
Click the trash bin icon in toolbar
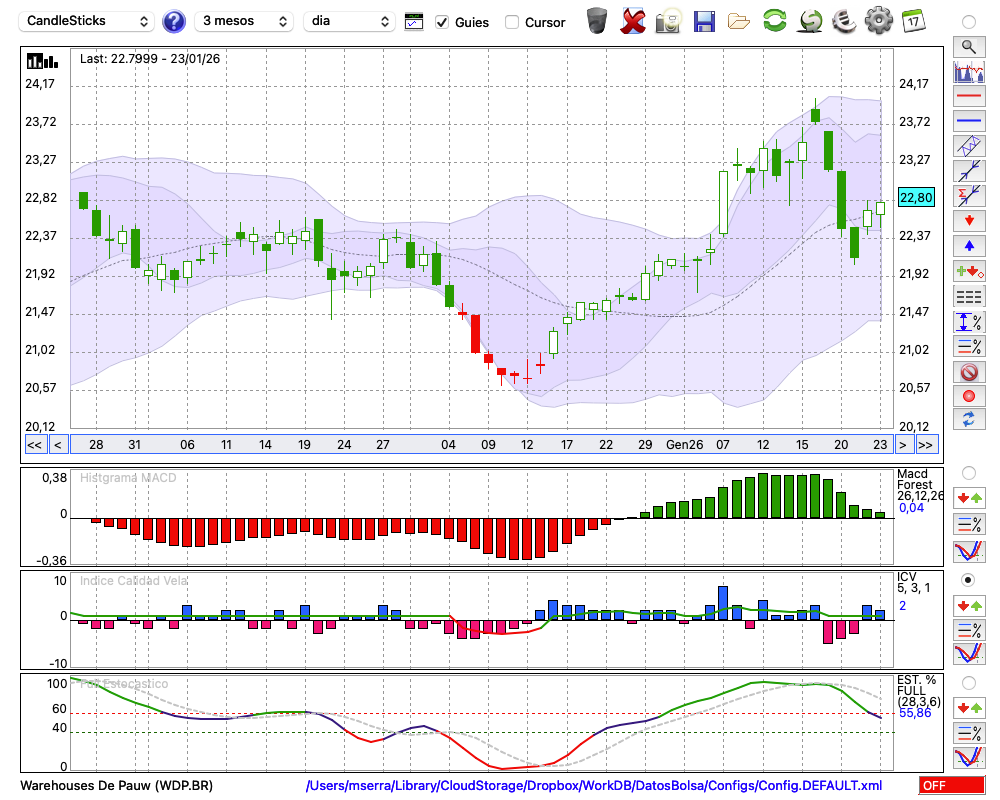click(x=597, y=21)
